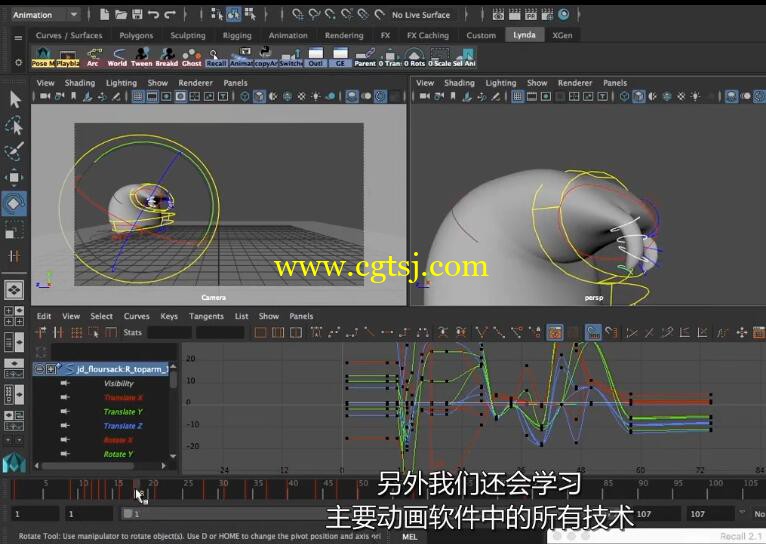Toggle use all lights in persp viewport
Image resolution: width=766 pixels, height=544 pixels.
click(695, 97)
